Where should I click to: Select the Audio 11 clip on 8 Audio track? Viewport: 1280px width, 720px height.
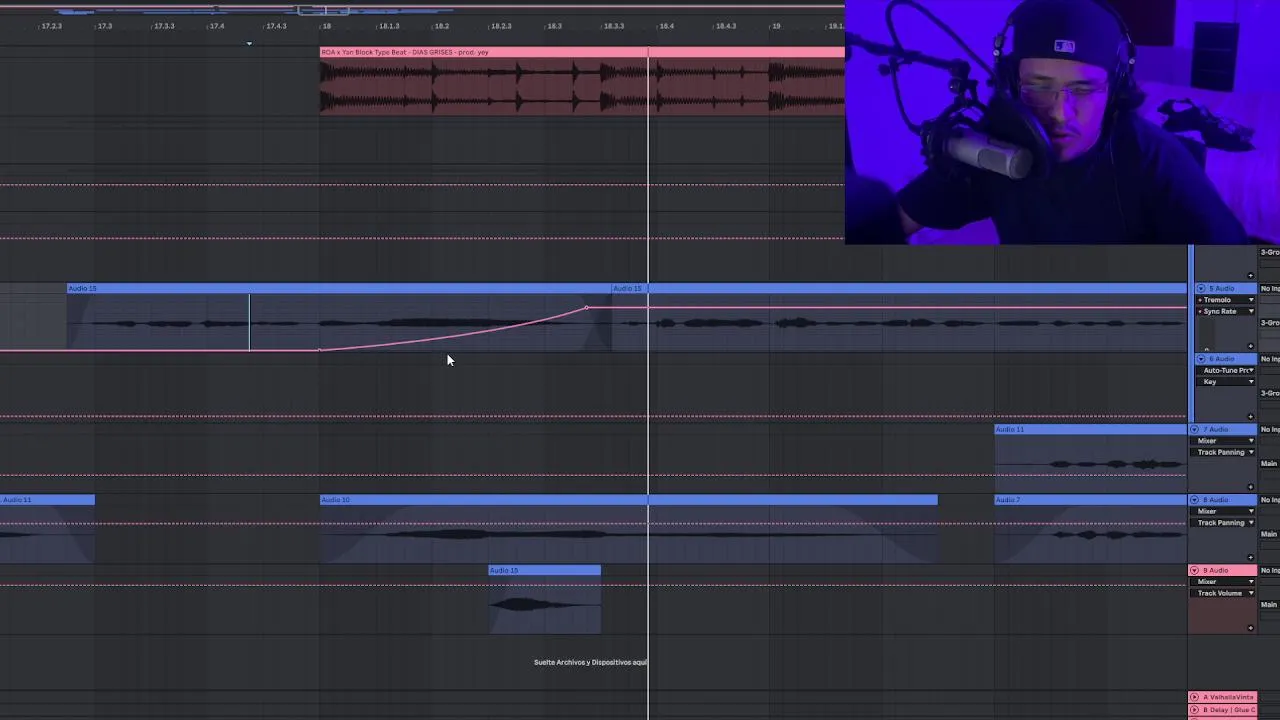47,499
